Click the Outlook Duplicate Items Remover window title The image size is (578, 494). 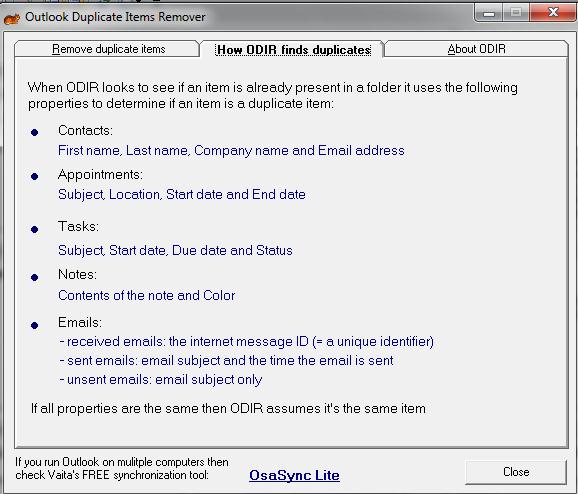[x=115, y=17]
